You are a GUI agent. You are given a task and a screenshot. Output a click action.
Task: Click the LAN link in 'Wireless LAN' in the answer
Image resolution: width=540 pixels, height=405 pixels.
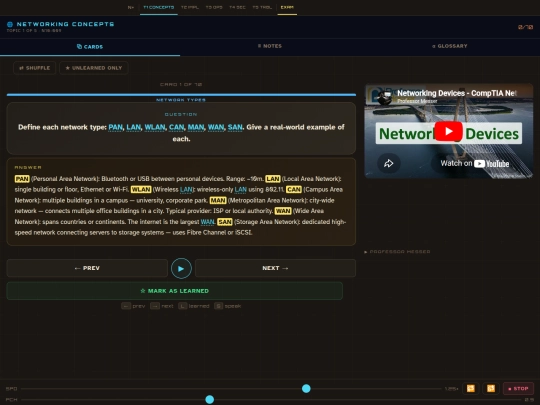pos(186,190)
